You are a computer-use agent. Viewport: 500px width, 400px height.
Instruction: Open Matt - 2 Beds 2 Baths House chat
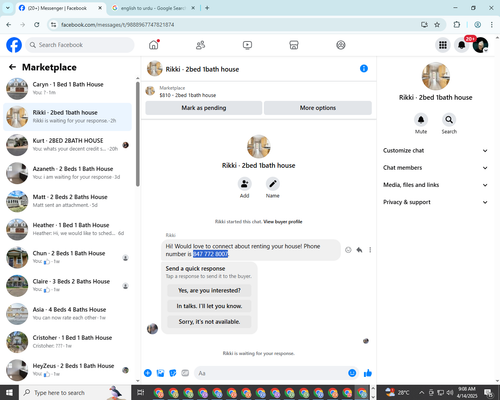pyautogui.click(x=68, y=201)
